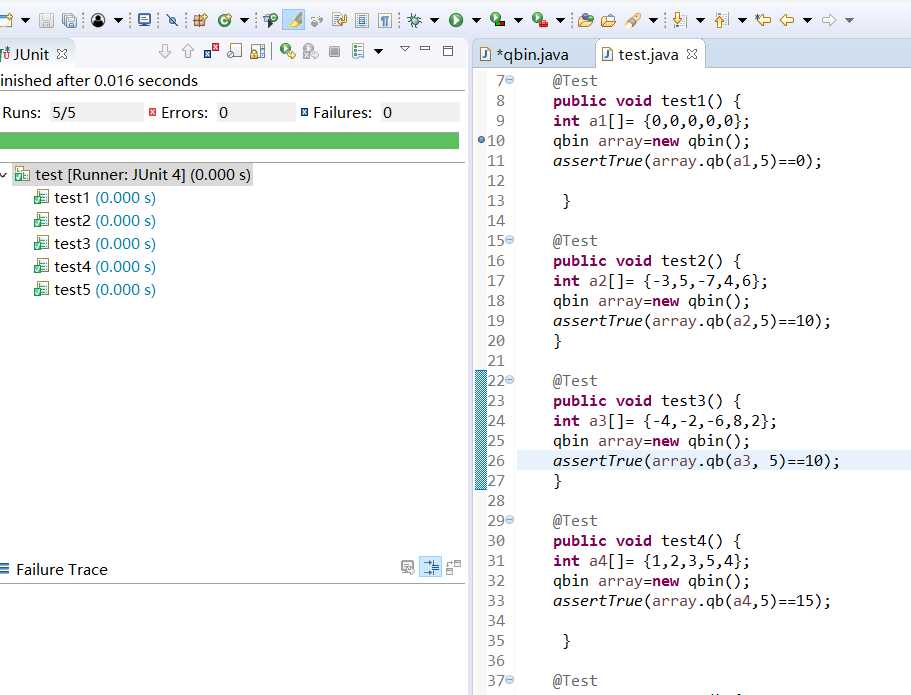Open the Debug dropdown arrow
This screenshot has width=911, height=695.
click(x=434, y=20)
